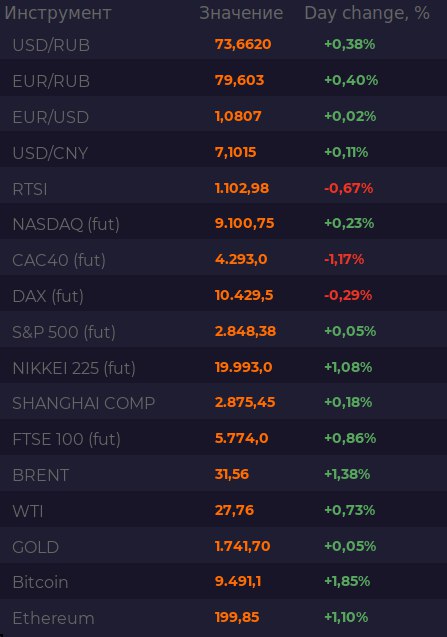Click the EUR/USD pair label
The width and height of the screenshot is (447, 637).
pos(51,117)
